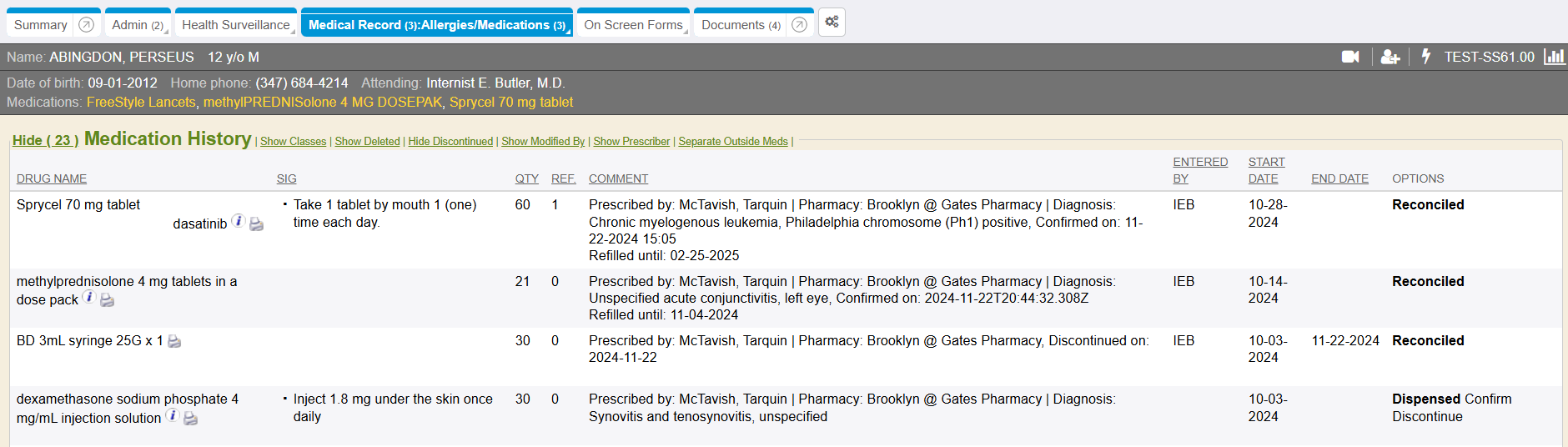1568x447 pixels.
Task: Toggle Show Deleted medications
Action: coord(367,142)
